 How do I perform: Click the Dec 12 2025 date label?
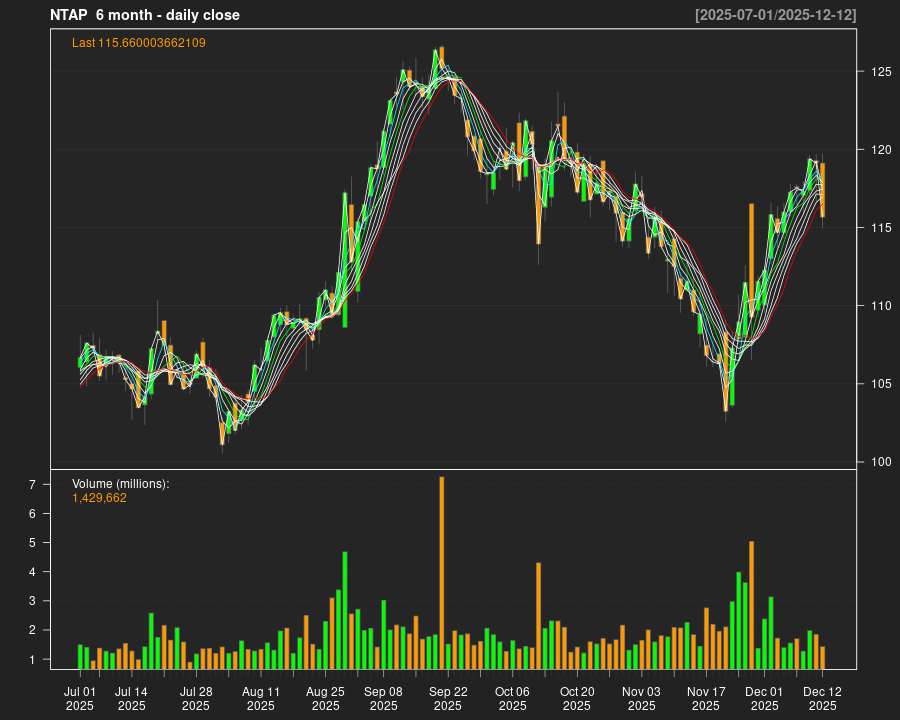pyautogui.click(x=822, y=698)
